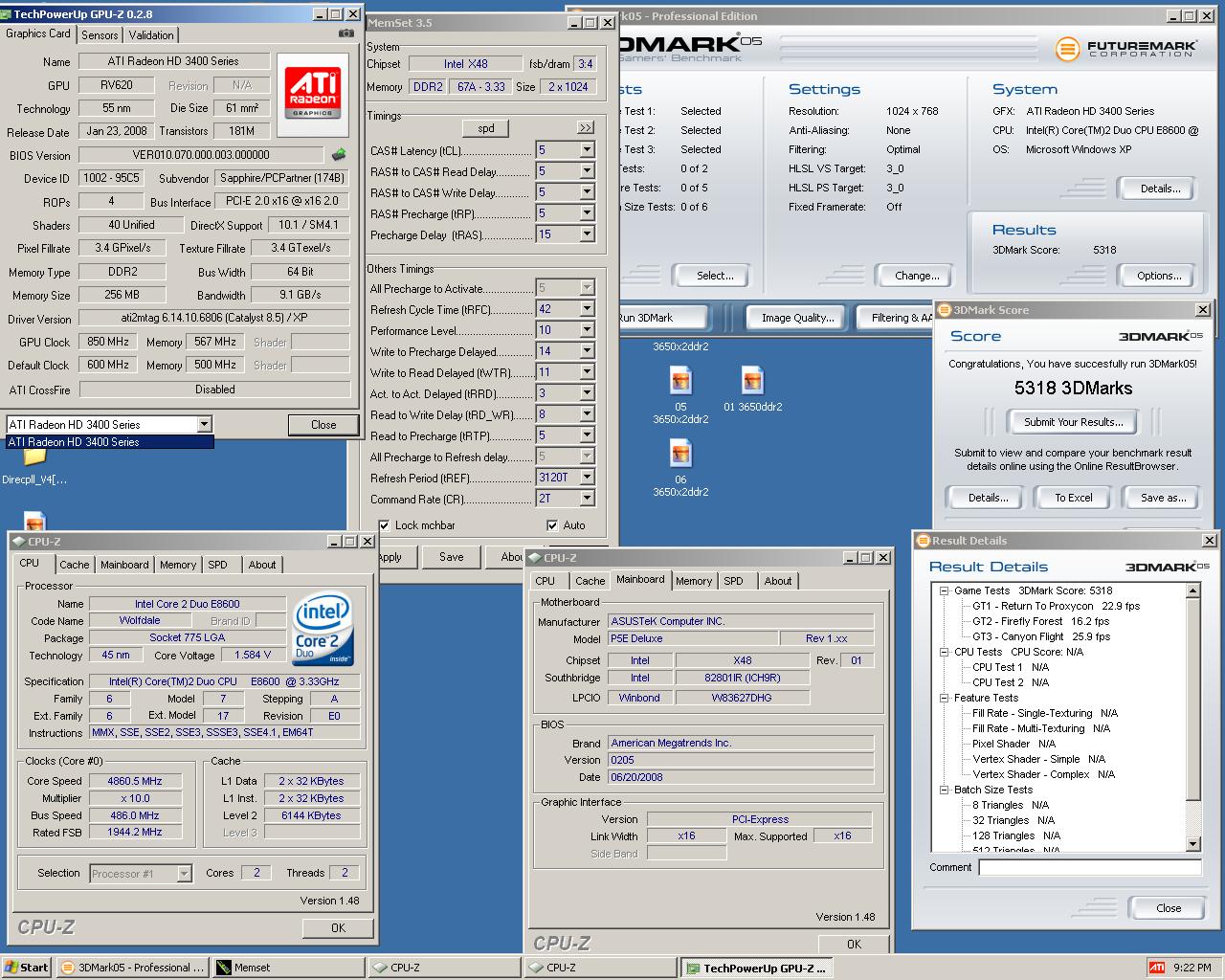Toggle the Lock mchbar checkbox

pyautogui.click(x=384, y=525)
